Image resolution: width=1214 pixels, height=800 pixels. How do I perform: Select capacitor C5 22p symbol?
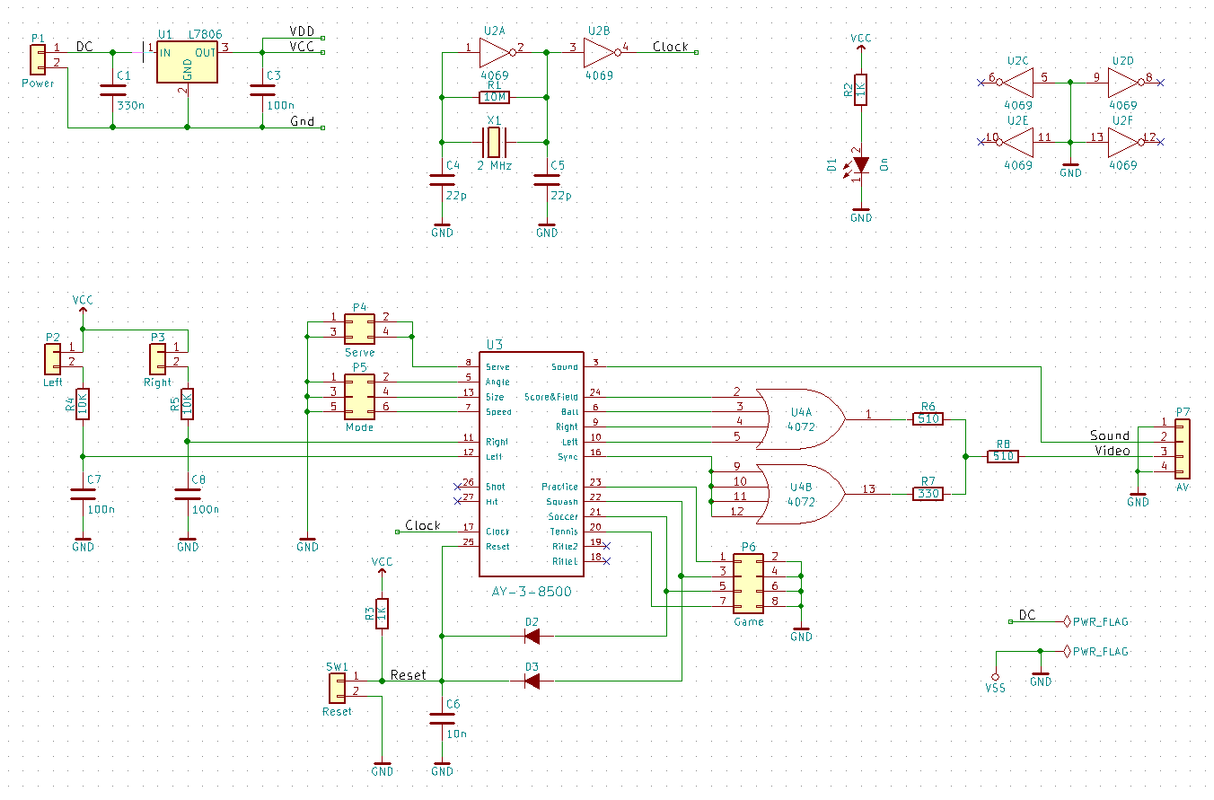[546, 181]
